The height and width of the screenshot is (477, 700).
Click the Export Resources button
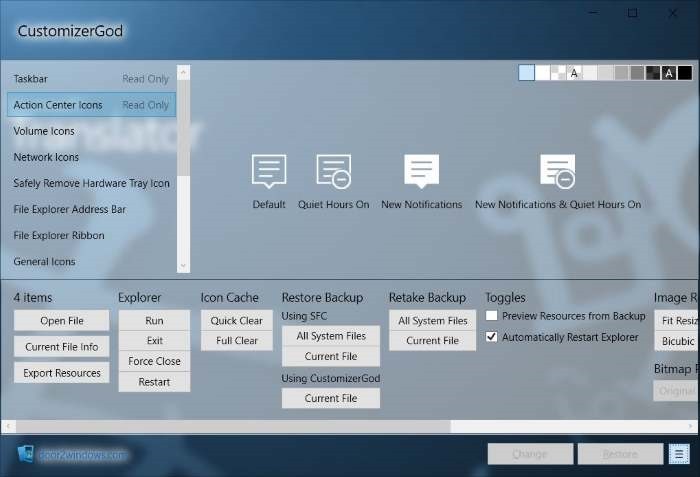point(62,373)
